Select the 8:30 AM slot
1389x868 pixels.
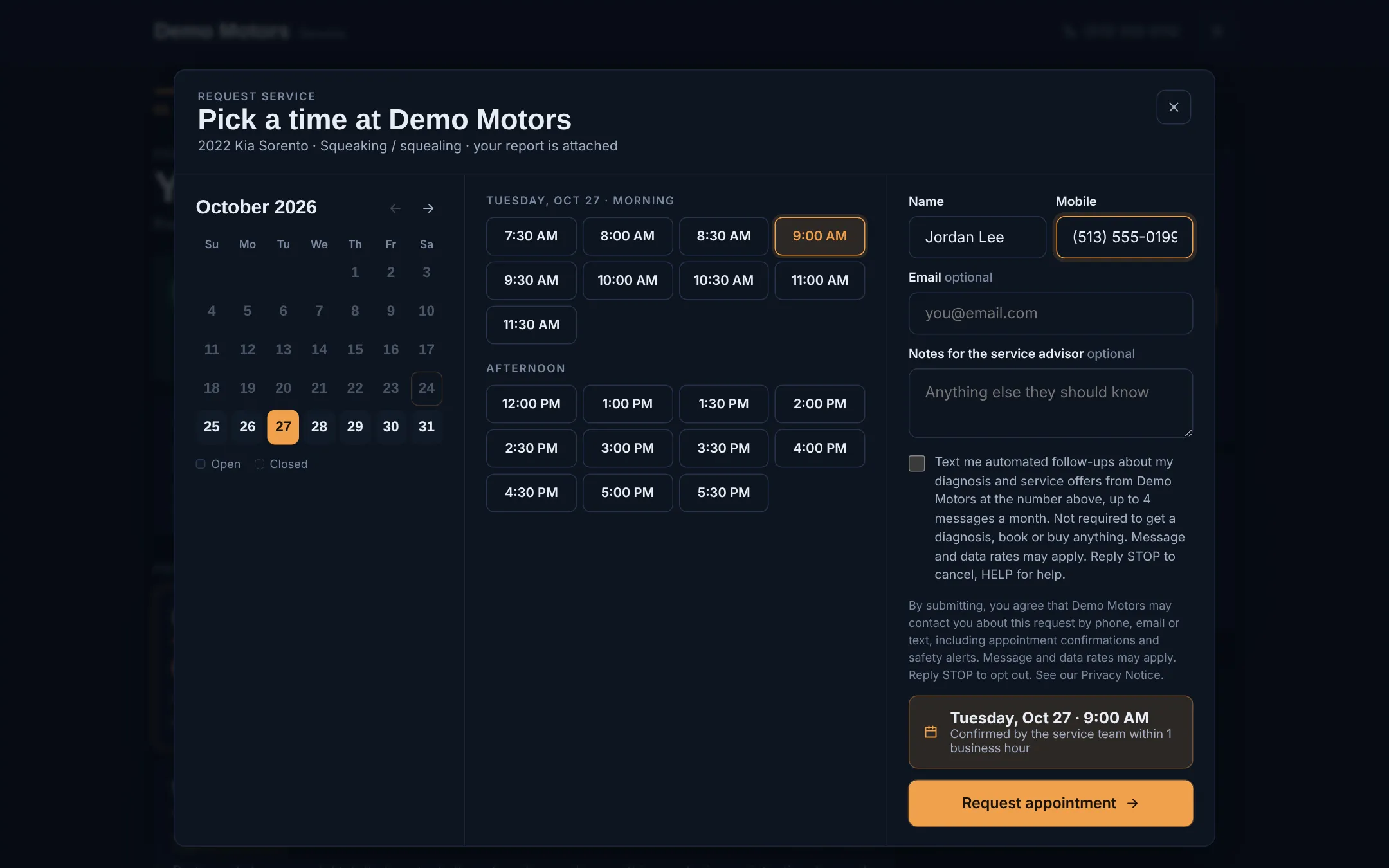tap(723, 236)
